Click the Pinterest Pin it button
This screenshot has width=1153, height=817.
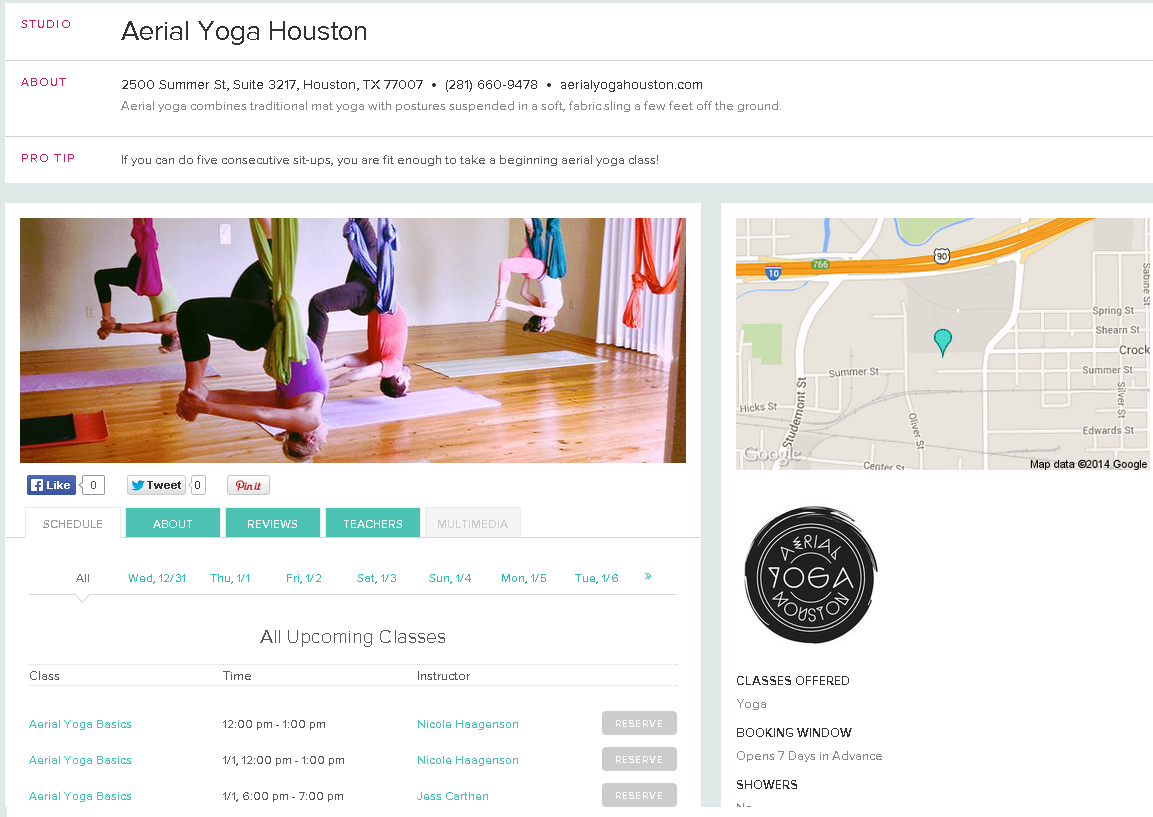(249, 485)
